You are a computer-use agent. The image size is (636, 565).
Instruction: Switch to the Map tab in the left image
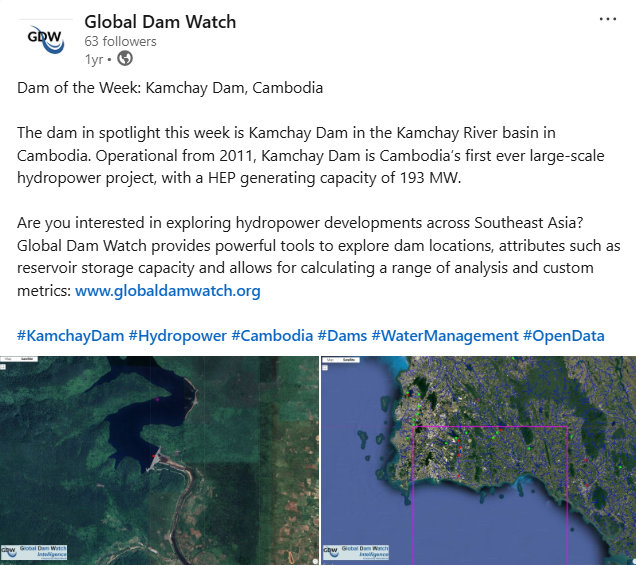click(x=7, y=359)
